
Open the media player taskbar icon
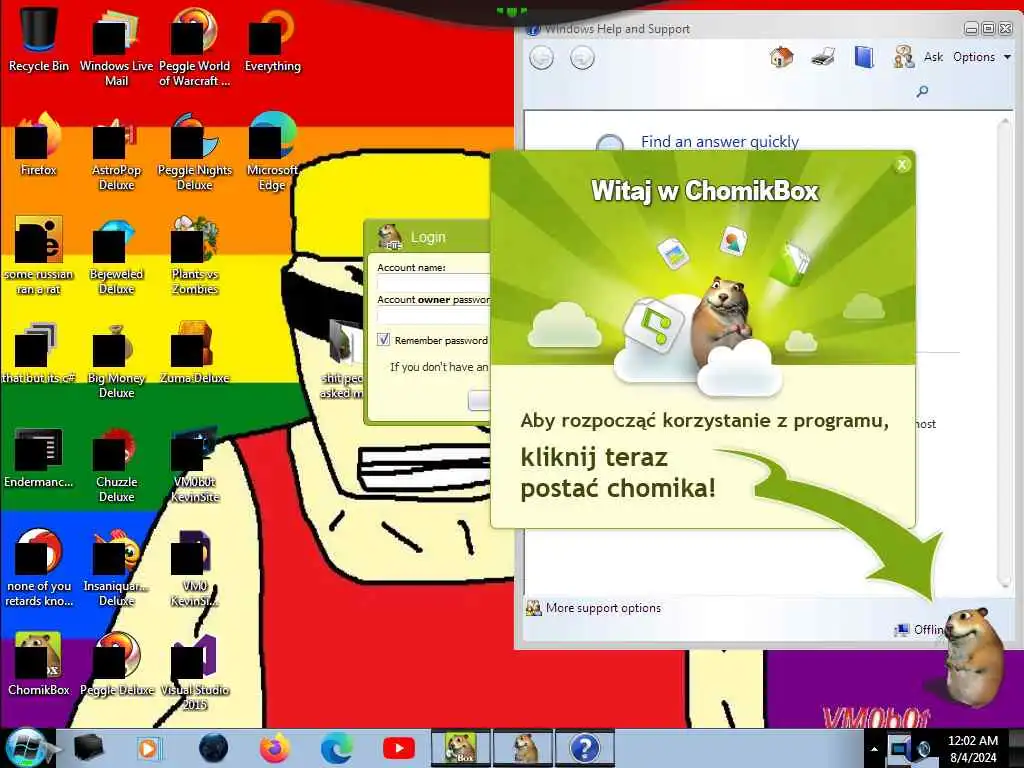point(150,748)
